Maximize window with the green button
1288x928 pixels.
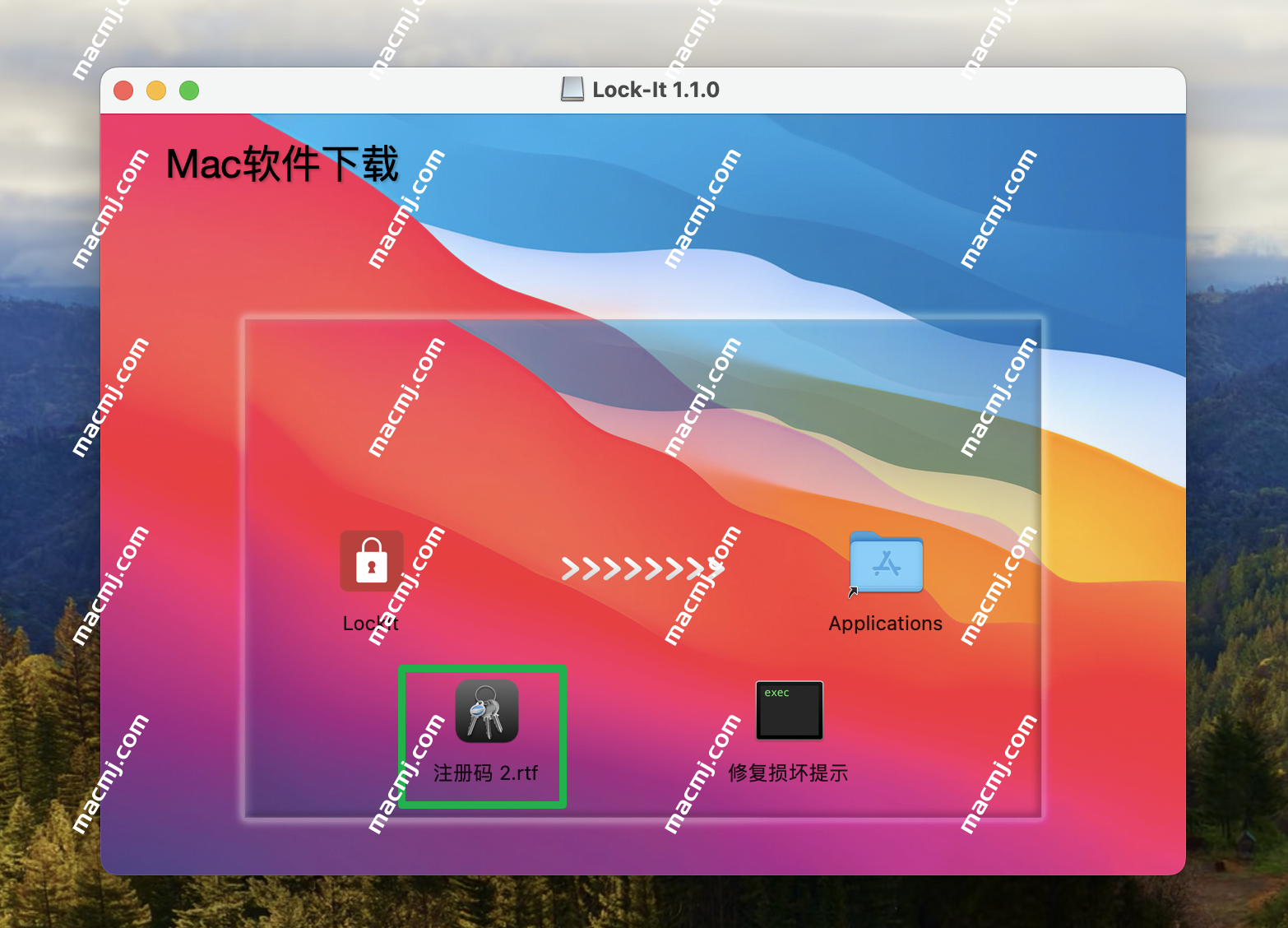click(x=189, y=90)
